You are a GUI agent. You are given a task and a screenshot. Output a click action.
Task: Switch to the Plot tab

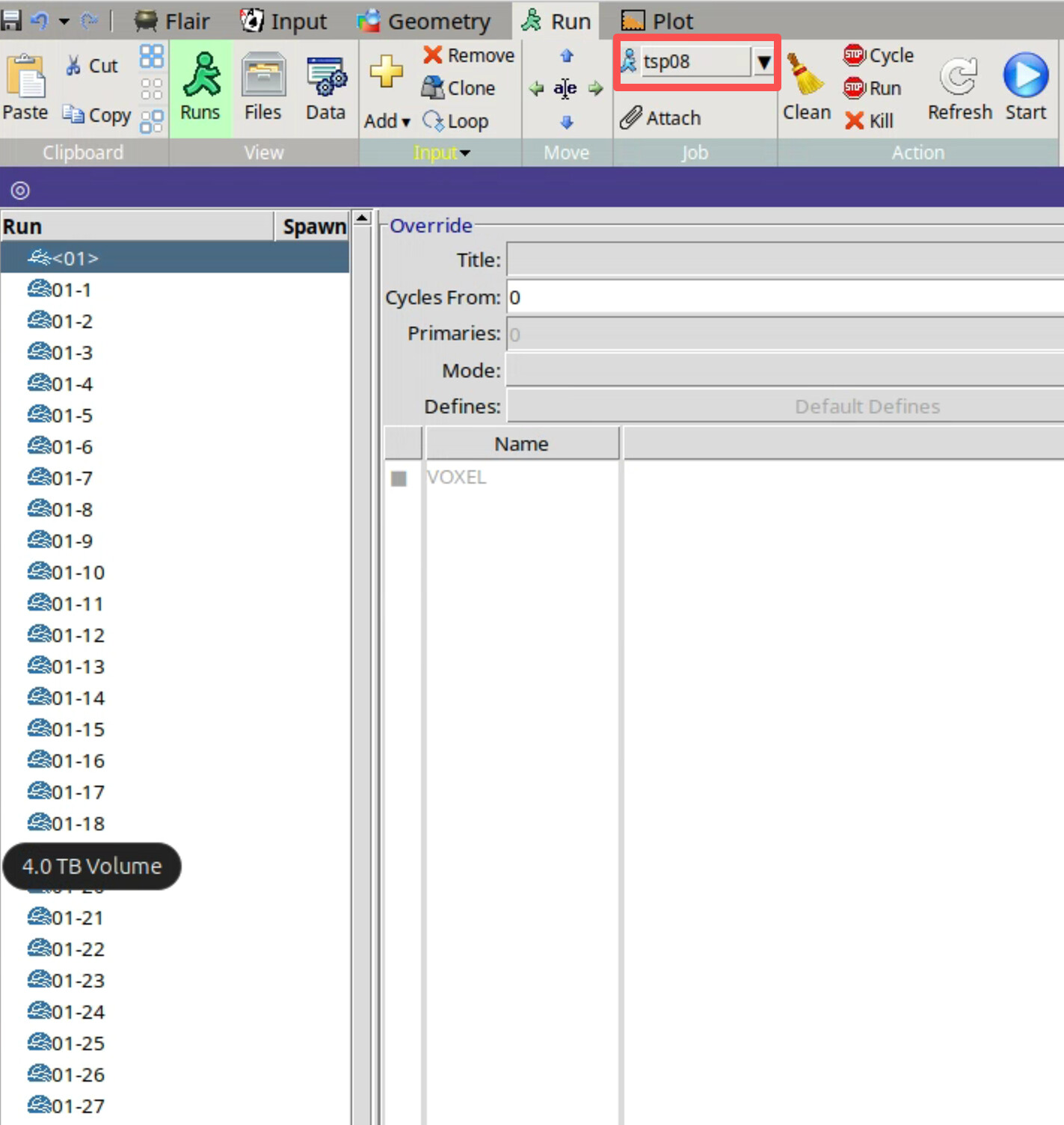(657, 21)
